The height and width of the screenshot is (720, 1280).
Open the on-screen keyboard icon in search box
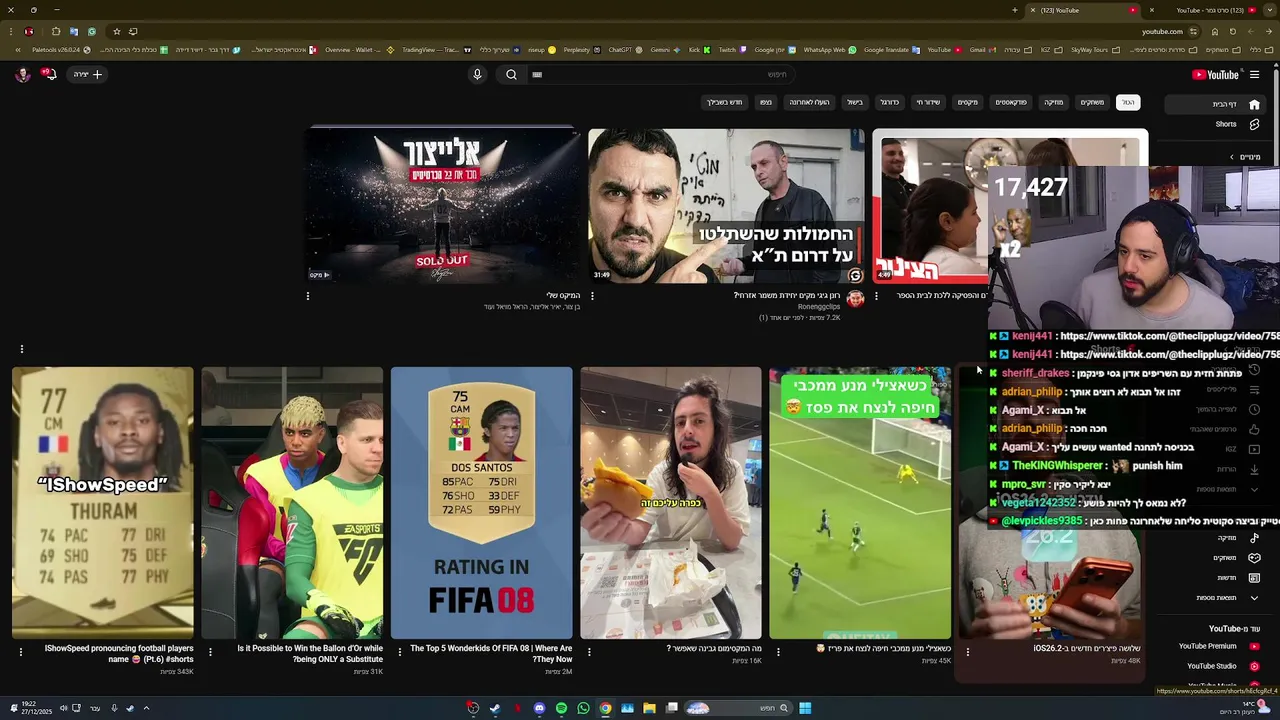coord(537,74)
